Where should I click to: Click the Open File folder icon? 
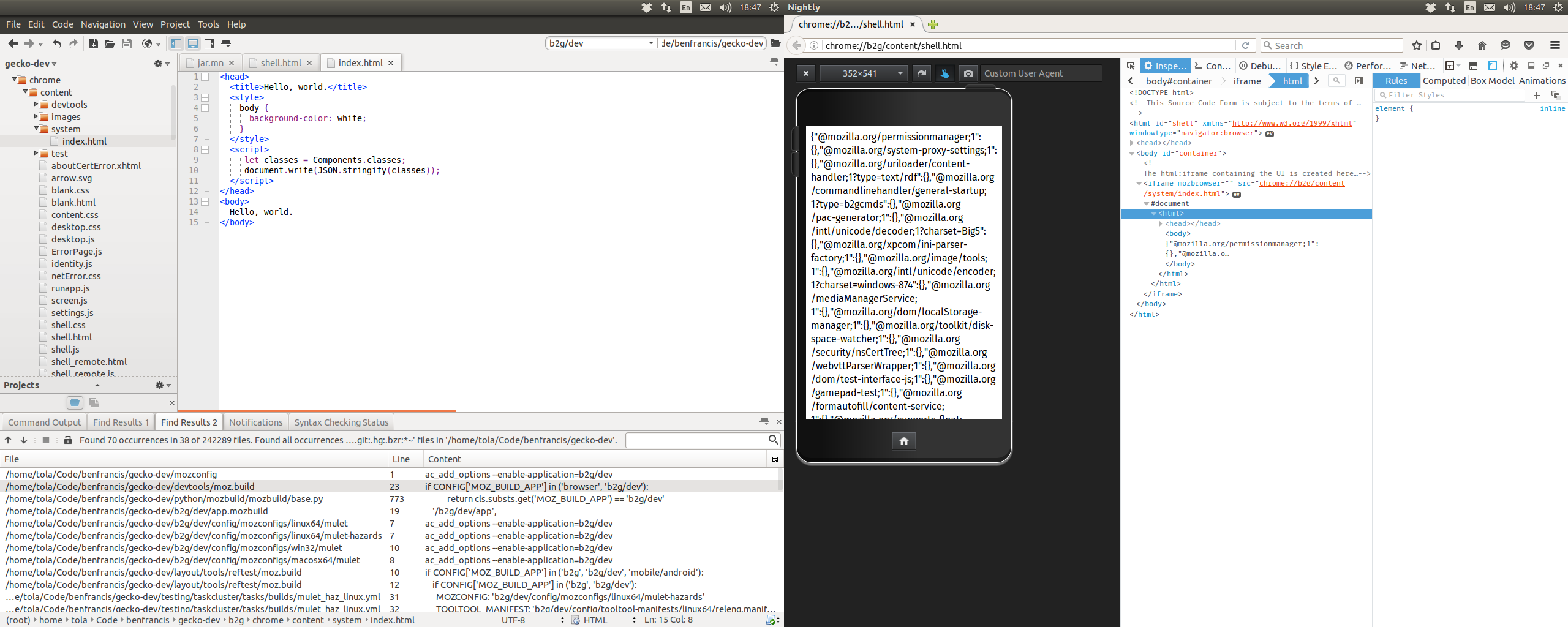(x=110, y=43)
